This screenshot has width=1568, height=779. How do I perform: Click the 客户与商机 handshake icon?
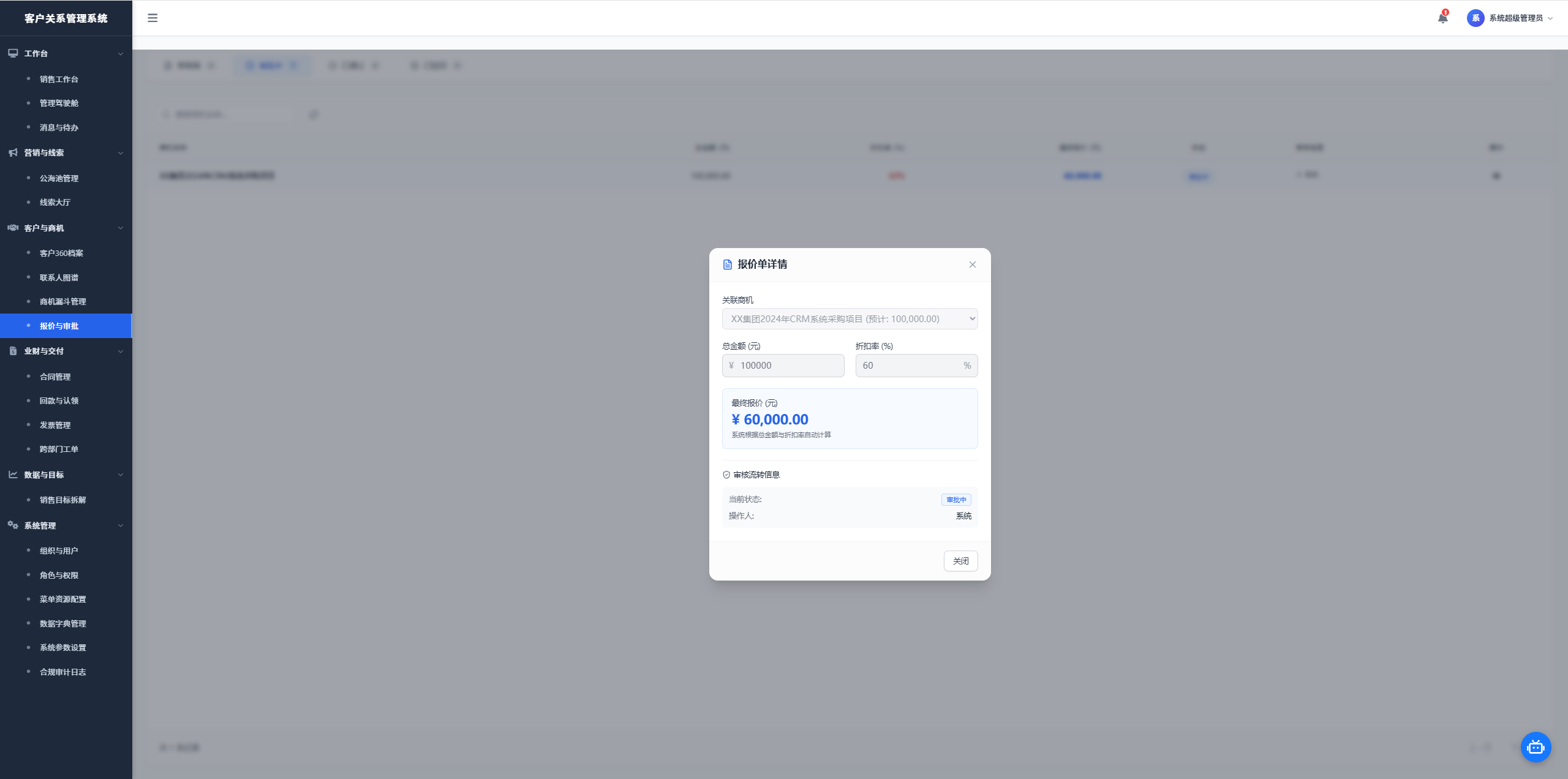(x=13, y=228)
